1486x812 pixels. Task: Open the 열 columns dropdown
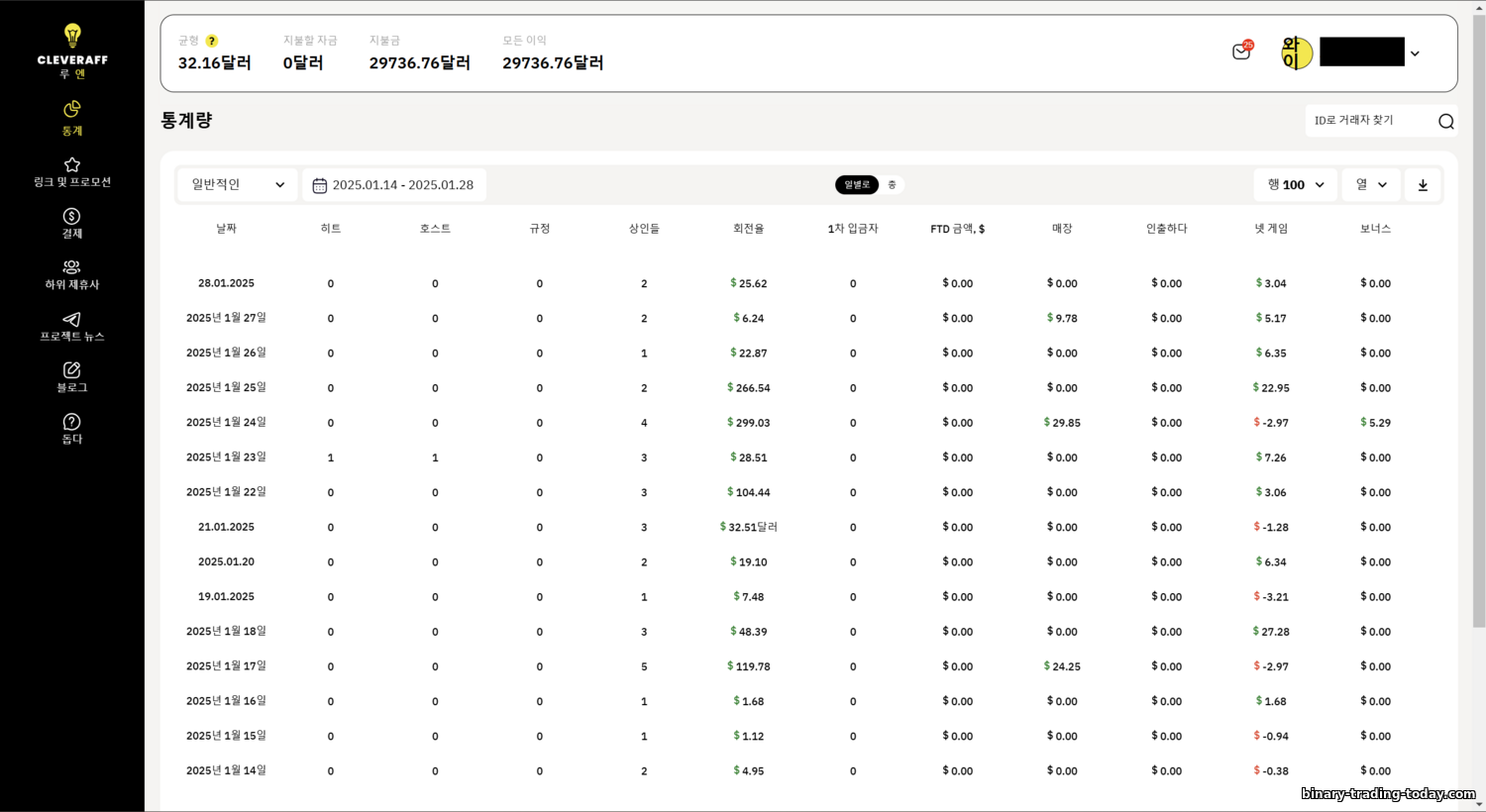(1372, 185)
